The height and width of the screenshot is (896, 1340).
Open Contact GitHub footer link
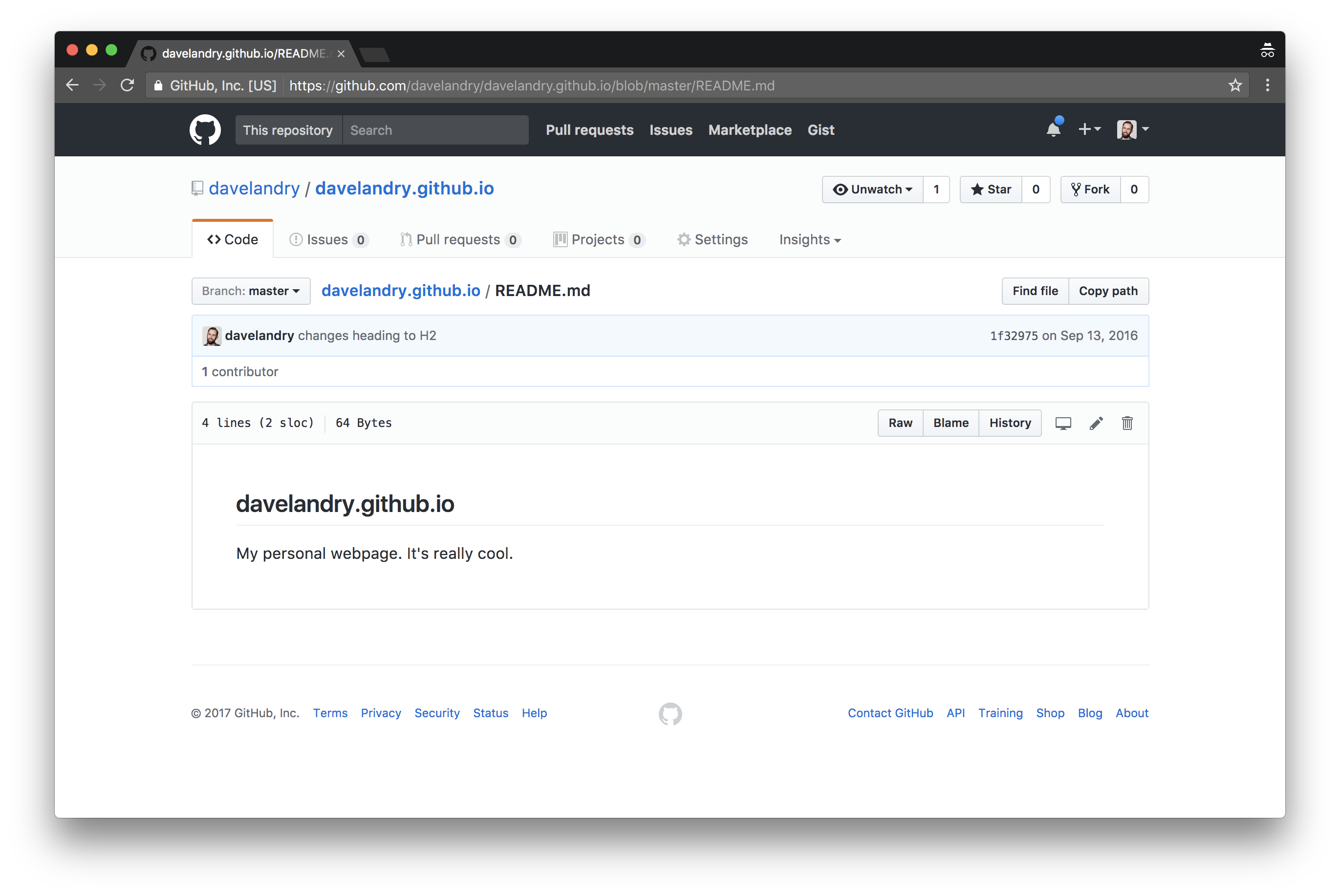890,713
